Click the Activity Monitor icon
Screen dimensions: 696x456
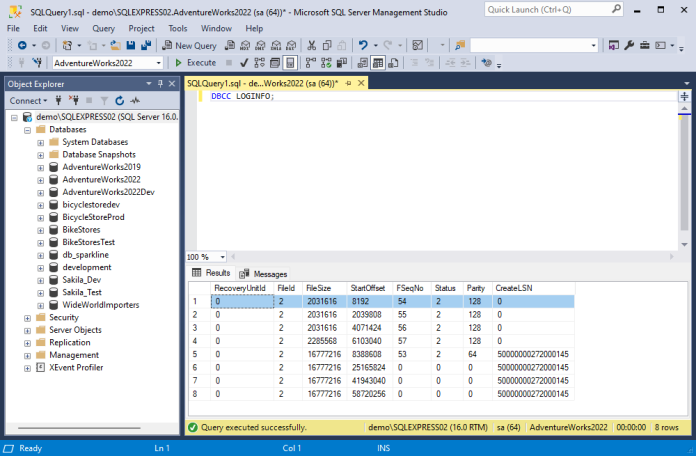coord(417,45)
